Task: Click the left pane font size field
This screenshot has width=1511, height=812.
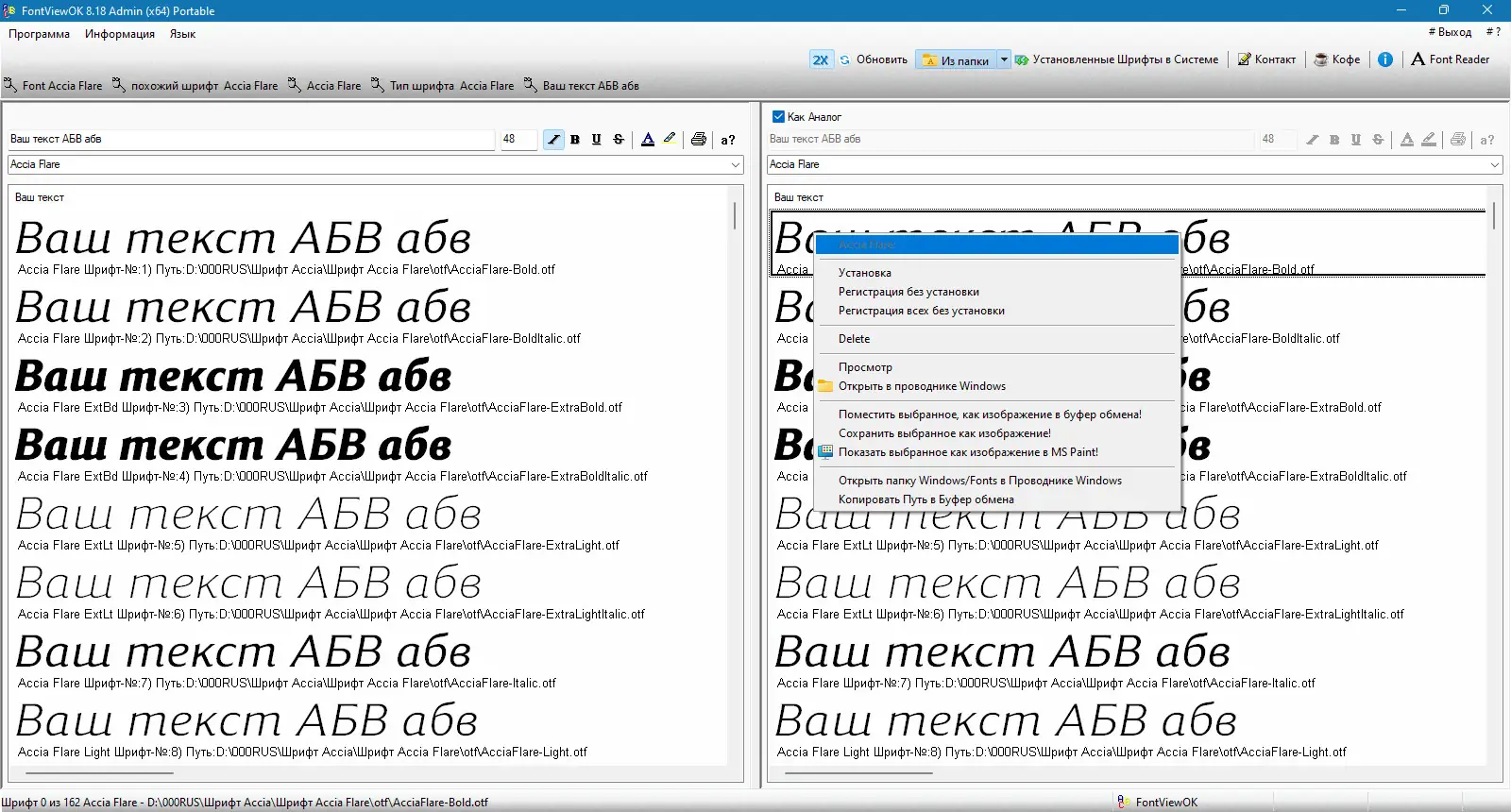Action: pos(518,140)
